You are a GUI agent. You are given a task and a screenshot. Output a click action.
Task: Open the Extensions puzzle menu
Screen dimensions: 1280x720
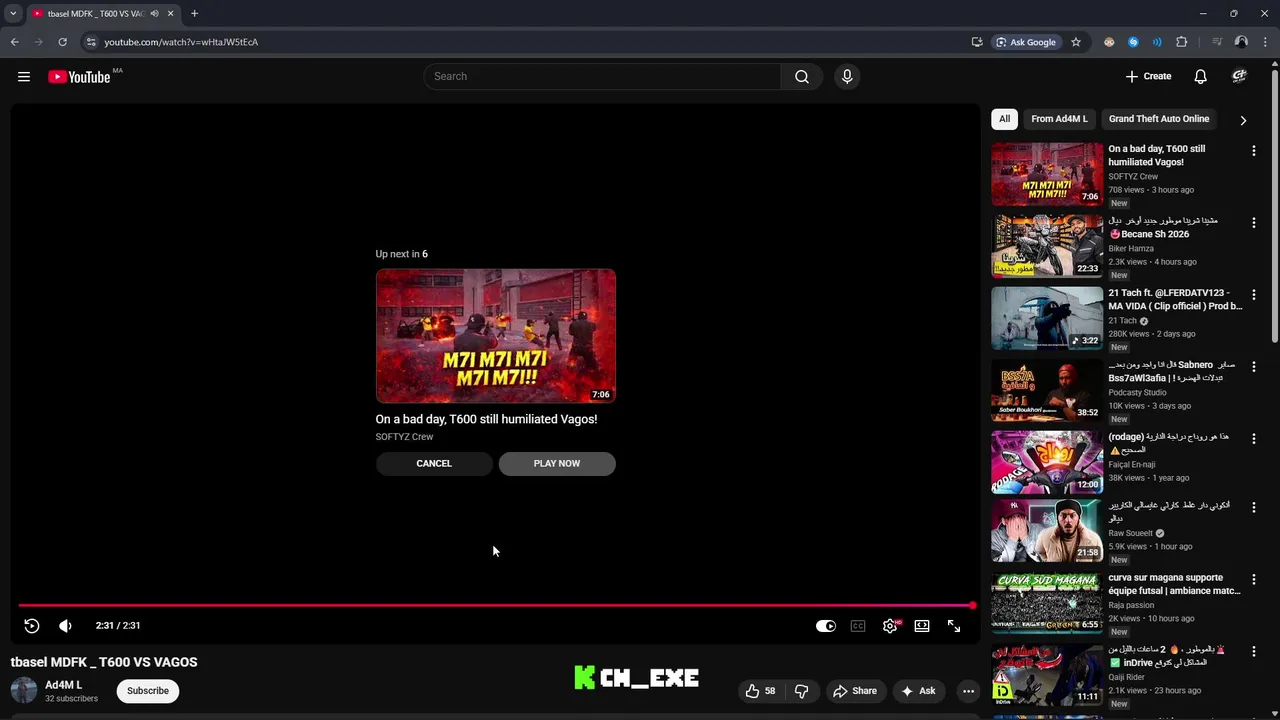1182,42
